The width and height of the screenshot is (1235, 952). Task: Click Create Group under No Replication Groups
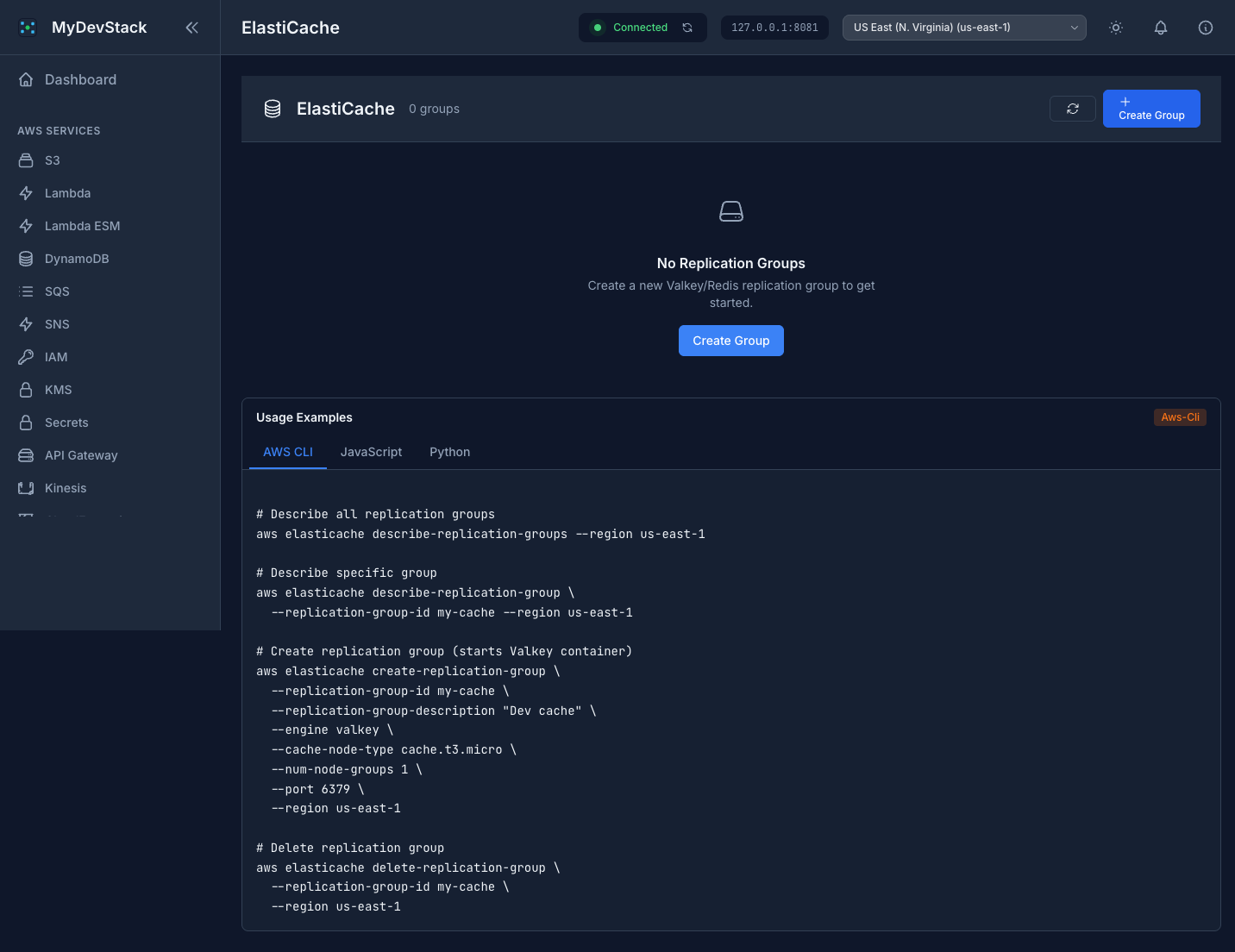click(731, 341)
